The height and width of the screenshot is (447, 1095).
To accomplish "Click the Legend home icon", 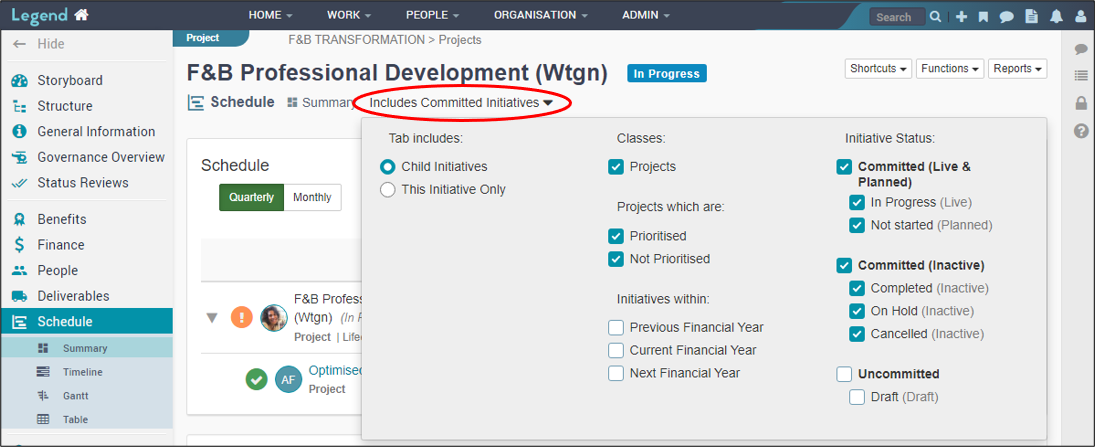I will (81, 15).
